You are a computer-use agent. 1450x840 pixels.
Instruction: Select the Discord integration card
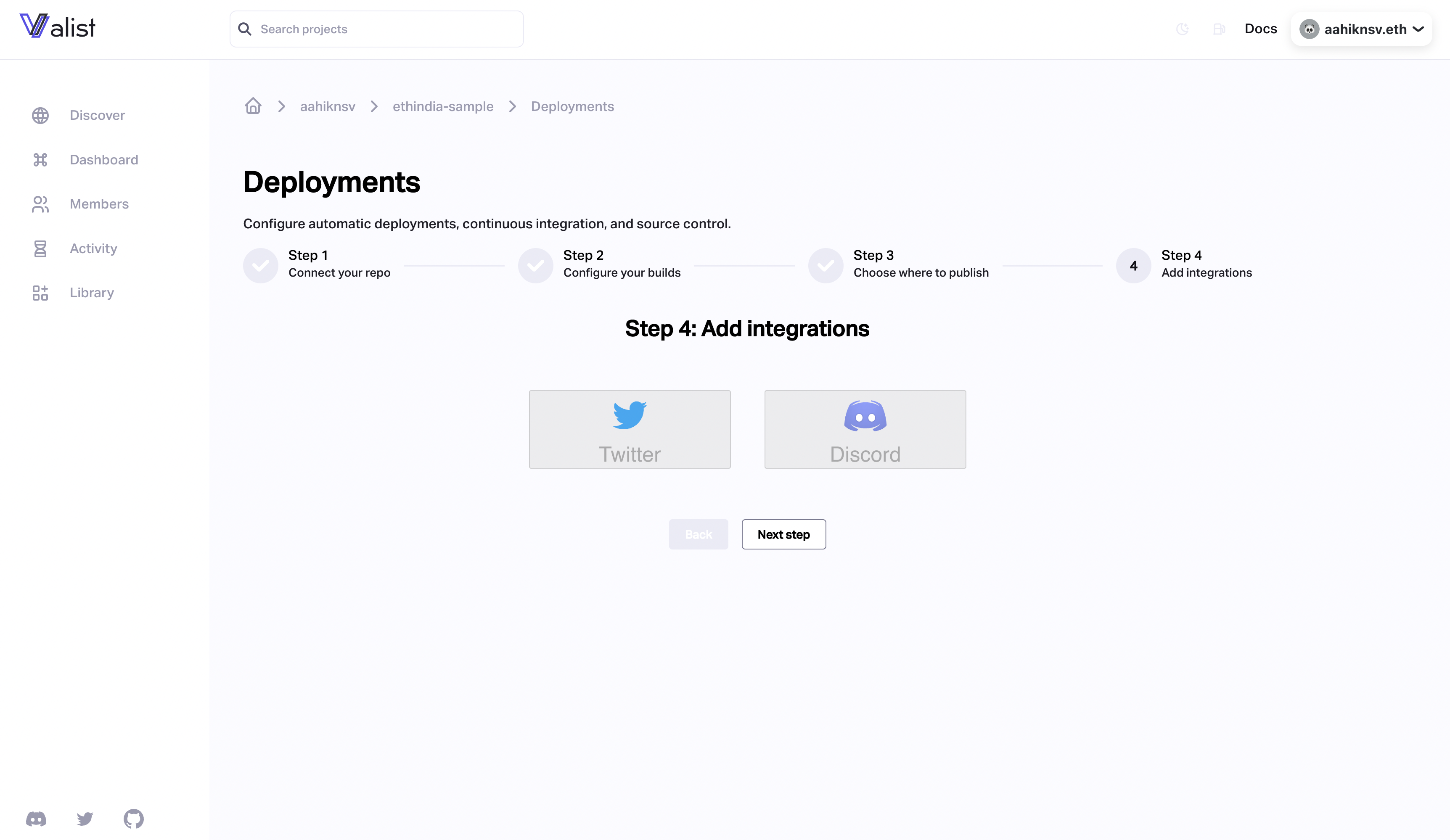865,429
